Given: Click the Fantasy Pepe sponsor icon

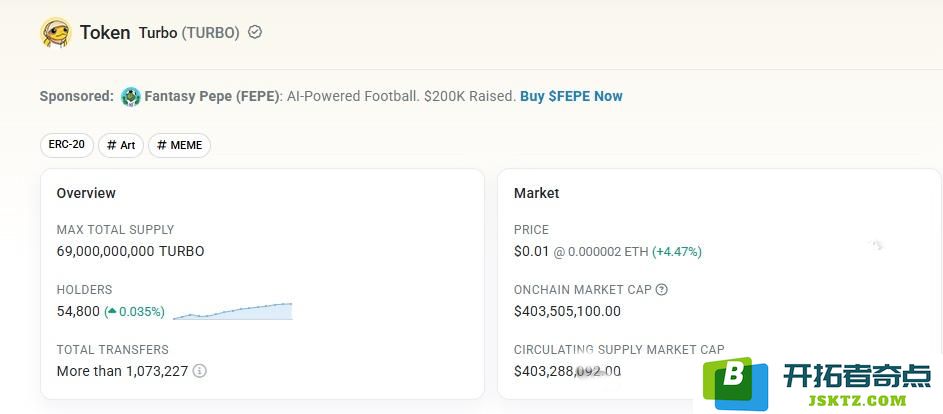Looking at the screenshot, I should click(131, 96).
